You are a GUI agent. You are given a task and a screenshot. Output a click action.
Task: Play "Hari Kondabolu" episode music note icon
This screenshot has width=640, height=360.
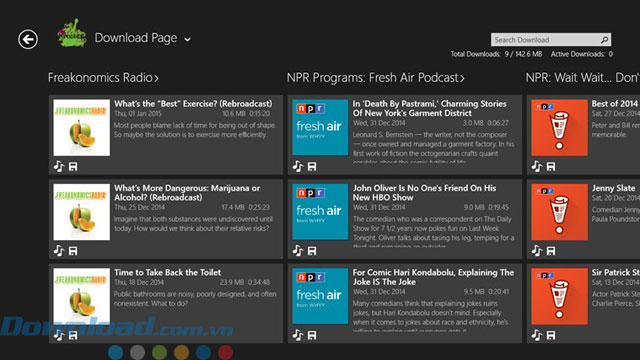[x=298, y=336]
